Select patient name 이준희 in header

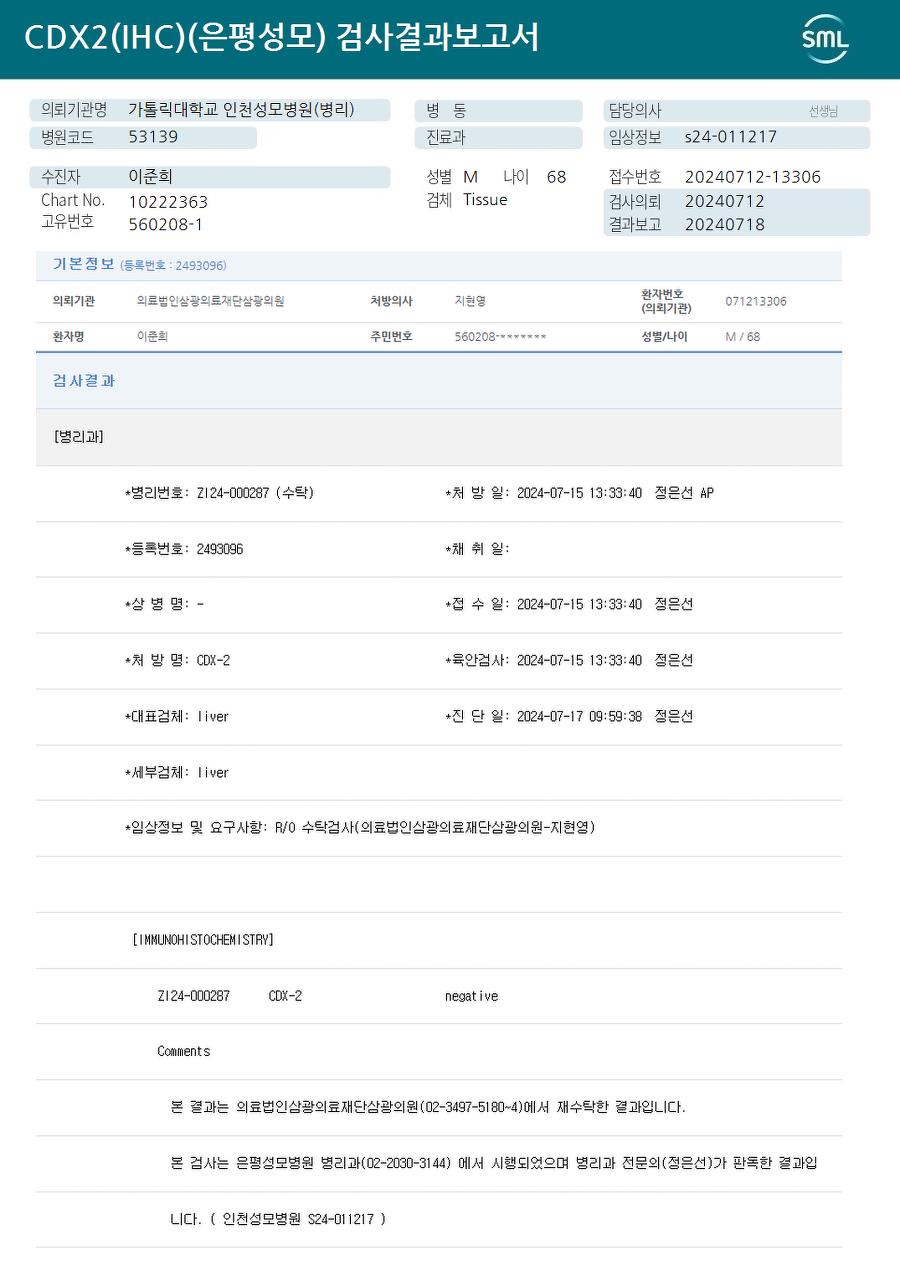(x=151, y=177)
